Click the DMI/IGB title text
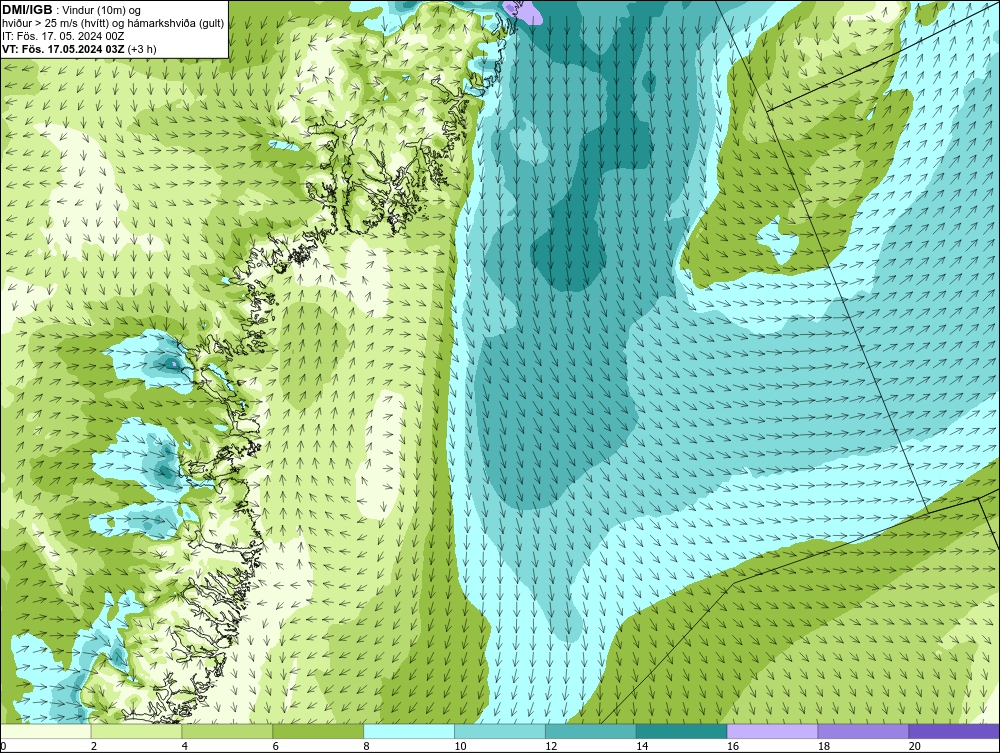The width and height of the screenshot is (1000, 753). (x=27, y=10)
